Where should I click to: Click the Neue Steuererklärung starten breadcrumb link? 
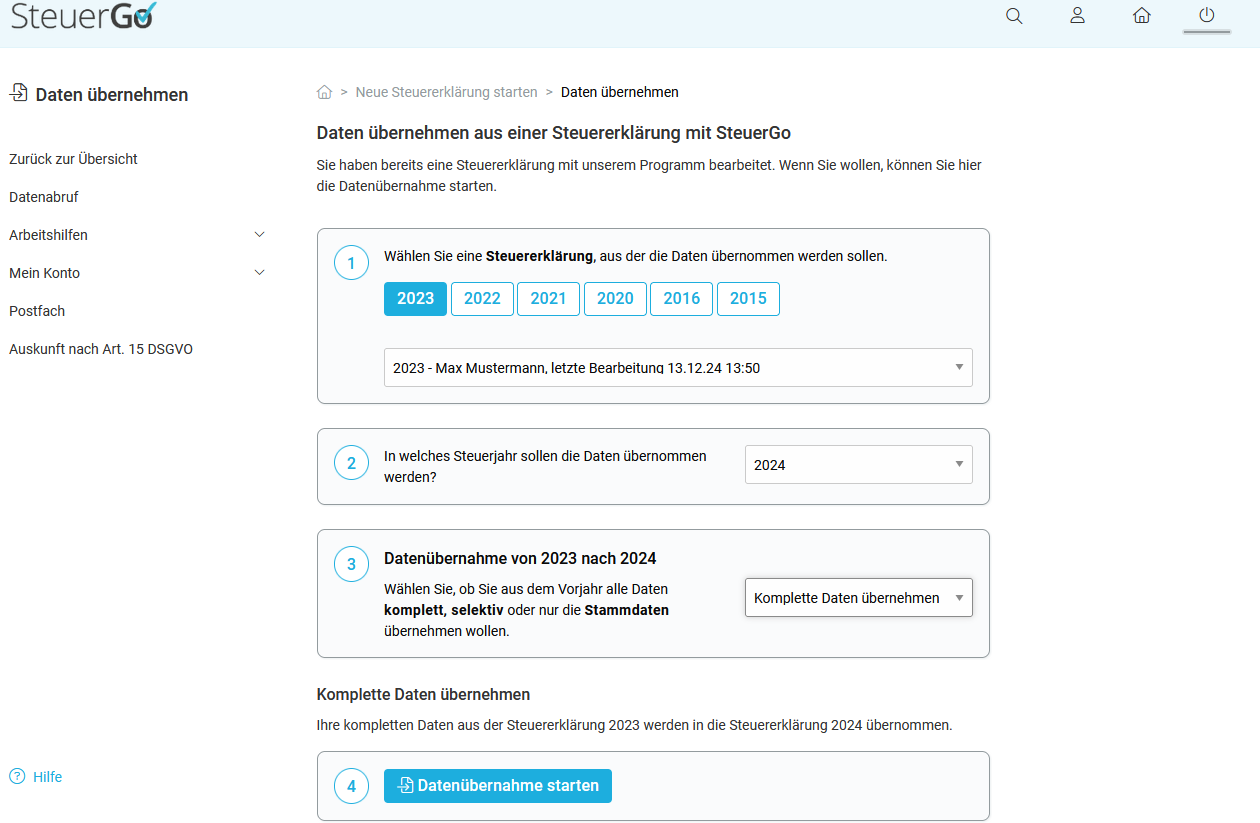(446, 92)
